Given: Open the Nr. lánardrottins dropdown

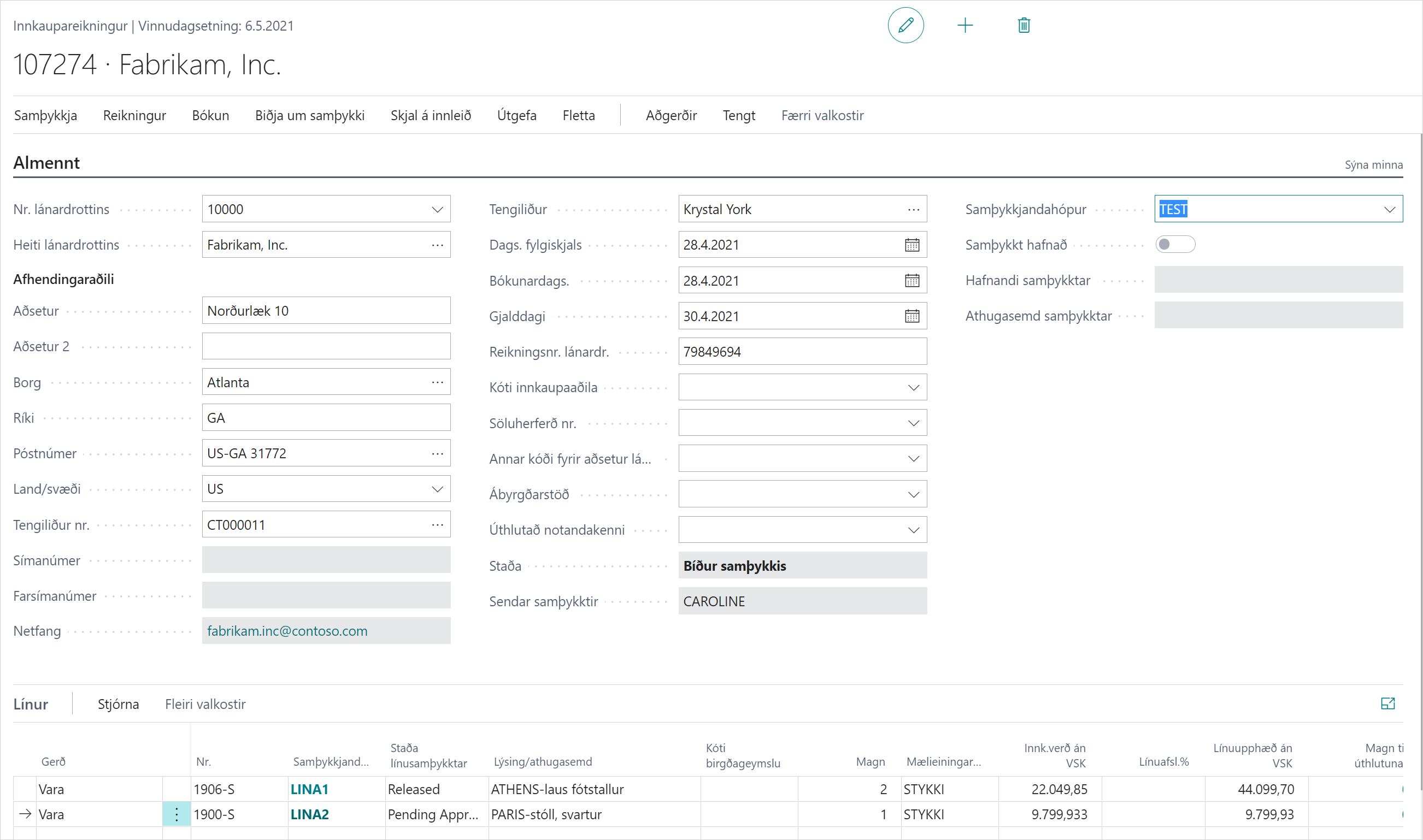Looking at the screenshot, I should coord(437,209).
